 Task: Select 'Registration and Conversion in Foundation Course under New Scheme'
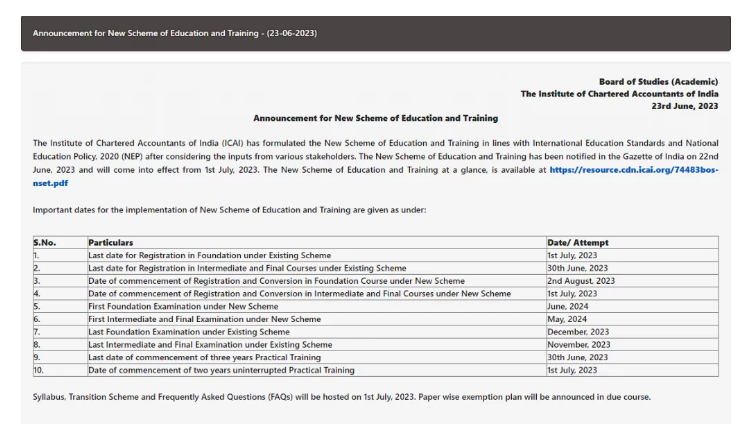click(x=276, y=281)
